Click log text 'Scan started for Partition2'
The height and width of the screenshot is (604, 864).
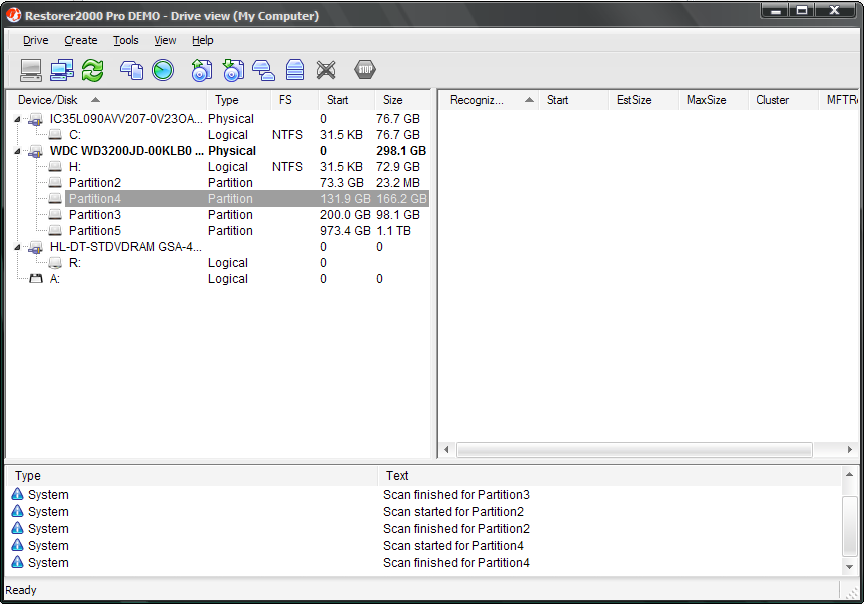pos(453,511)
